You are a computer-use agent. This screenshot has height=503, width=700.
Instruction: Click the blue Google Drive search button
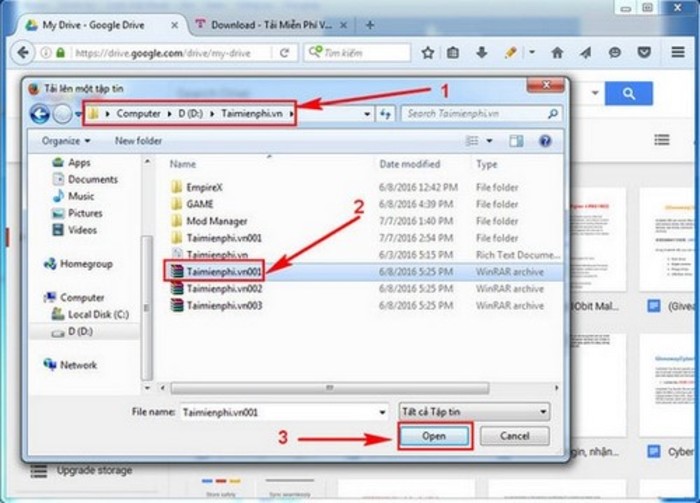(629, 93)
